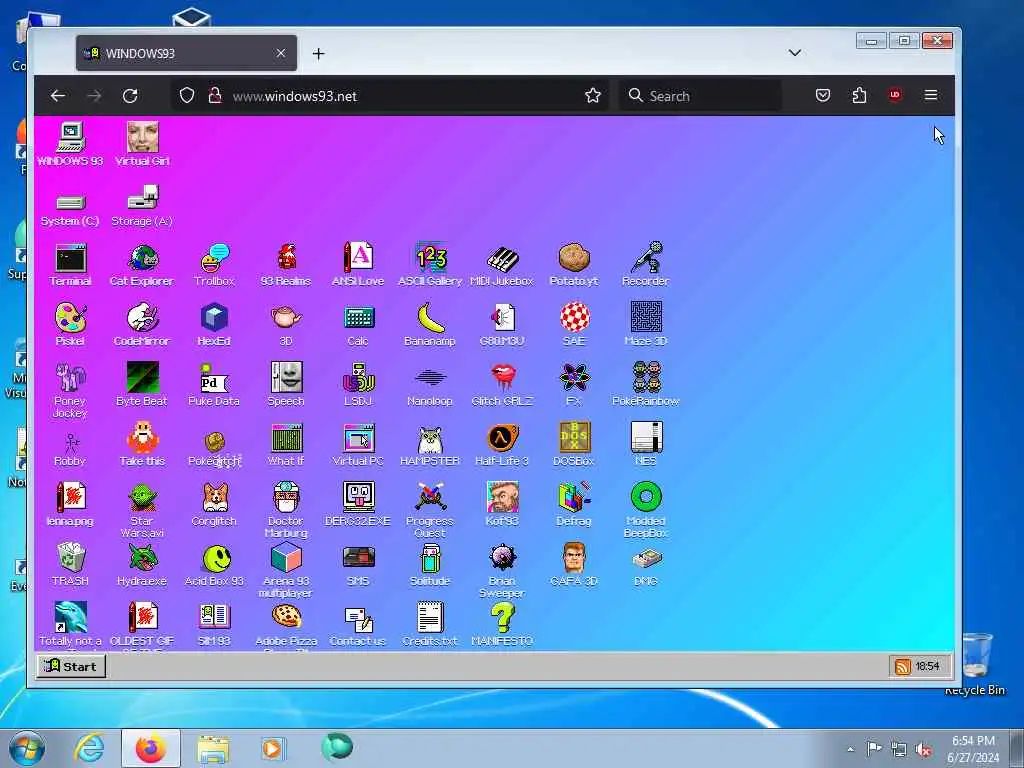
Task: Open the HAMPSTER icon
Action: [x=430, y=445]
